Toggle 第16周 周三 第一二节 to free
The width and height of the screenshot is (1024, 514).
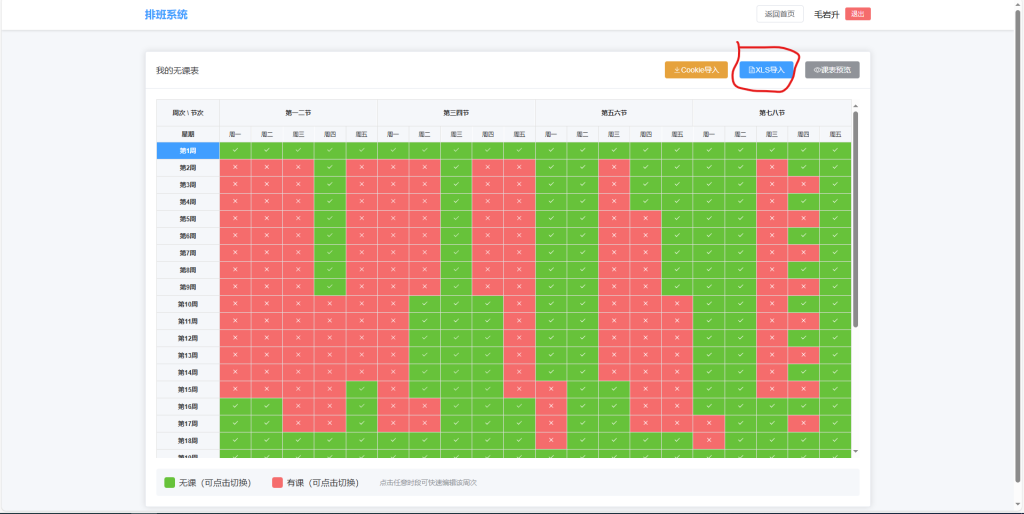(x=298, y=406)
